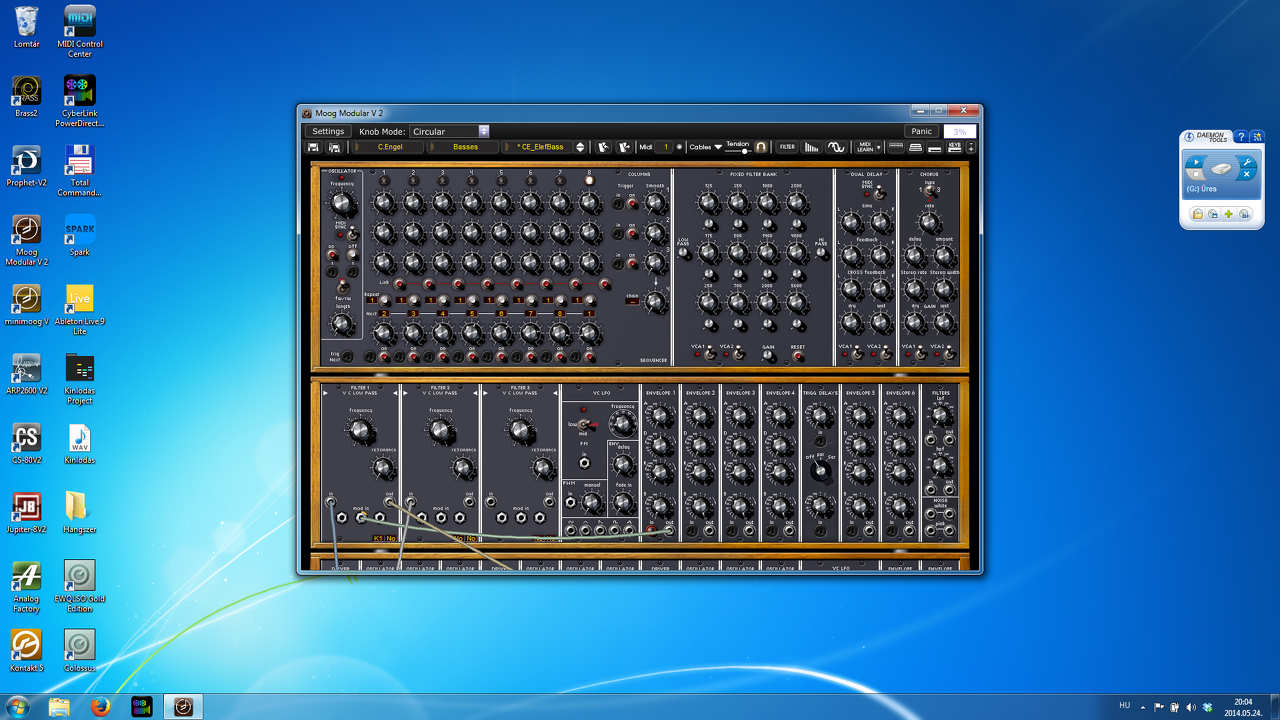
Task: Open the Kontakt 5 desktop shortcut
Action: coord(27,651)
